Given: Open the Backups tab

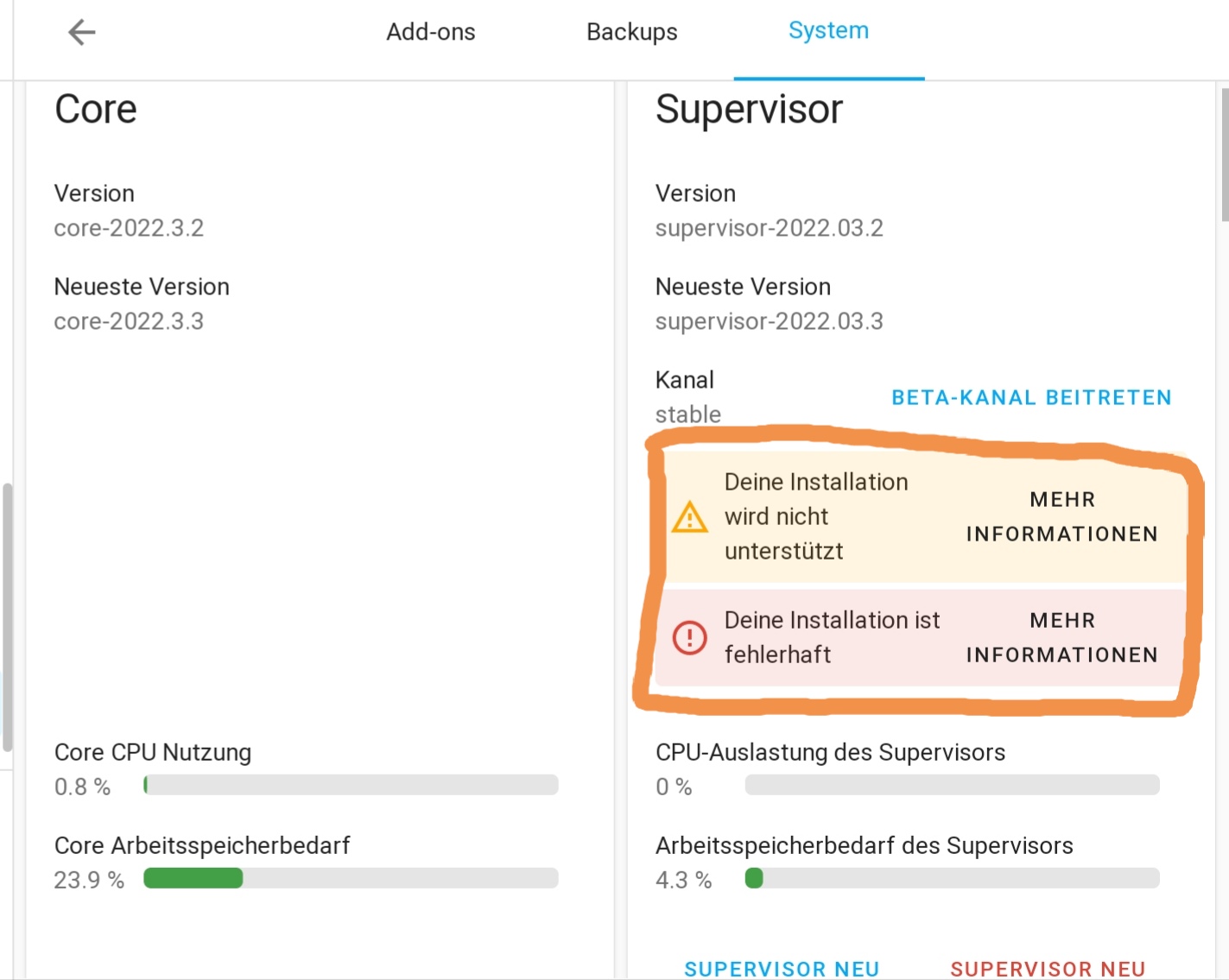Looking at the screenshot, I should click(x=631, y=32).
